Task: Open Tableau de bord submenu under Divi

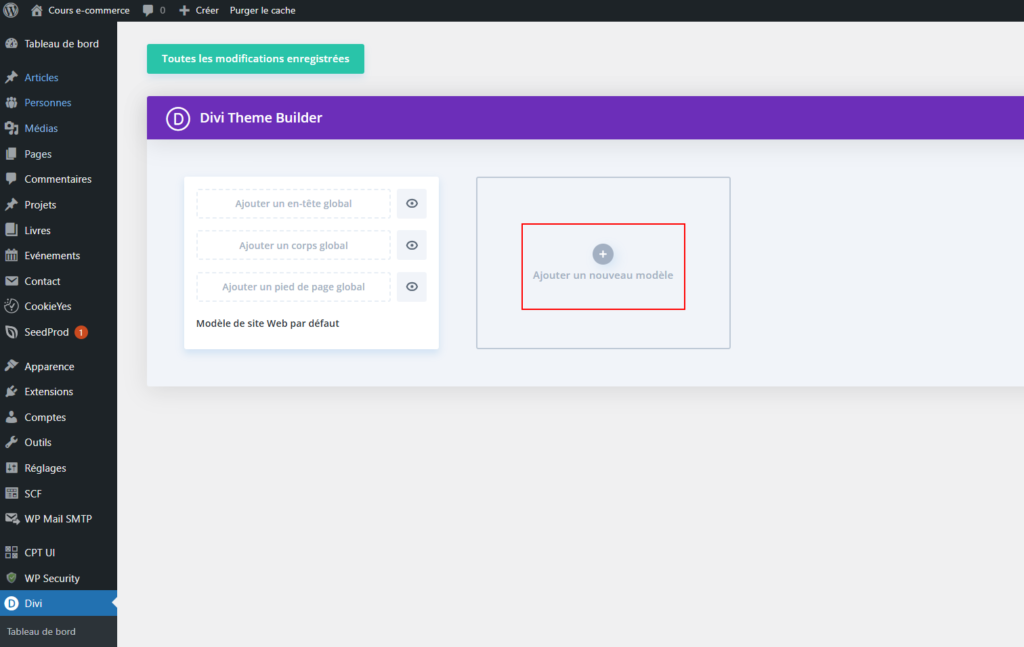Action: [x=41, y=631]
